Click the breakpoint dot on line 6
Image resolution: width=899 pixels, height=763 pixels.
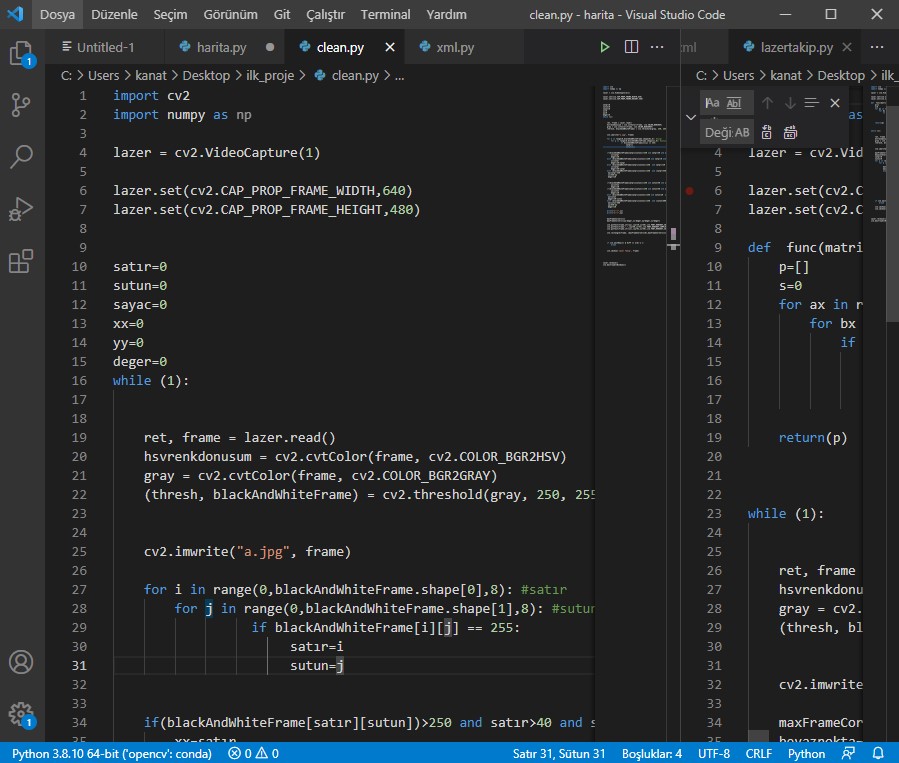[690, 190]
